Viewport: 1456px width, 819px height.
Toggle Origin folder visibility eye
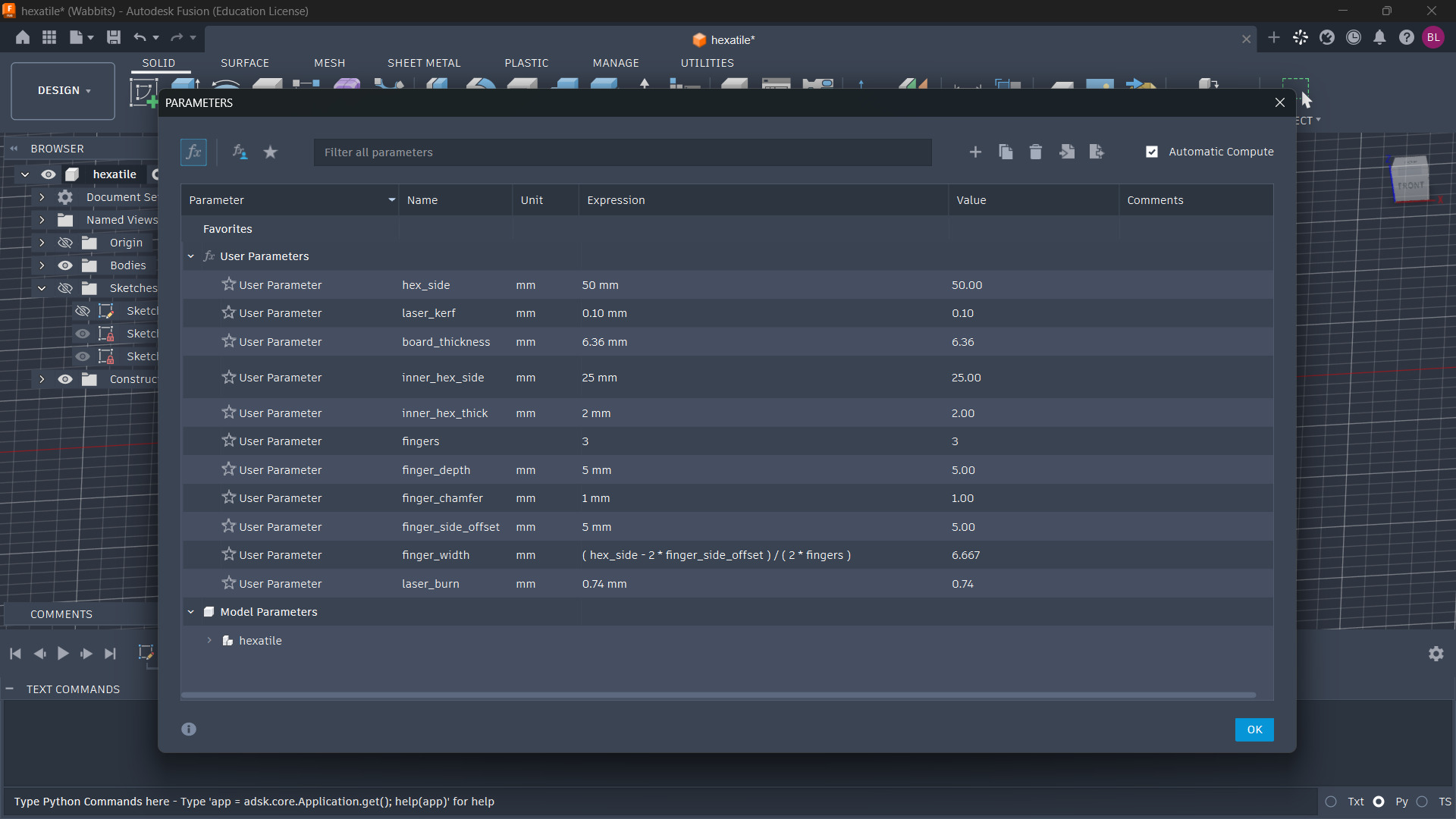(x=65, y=243)
